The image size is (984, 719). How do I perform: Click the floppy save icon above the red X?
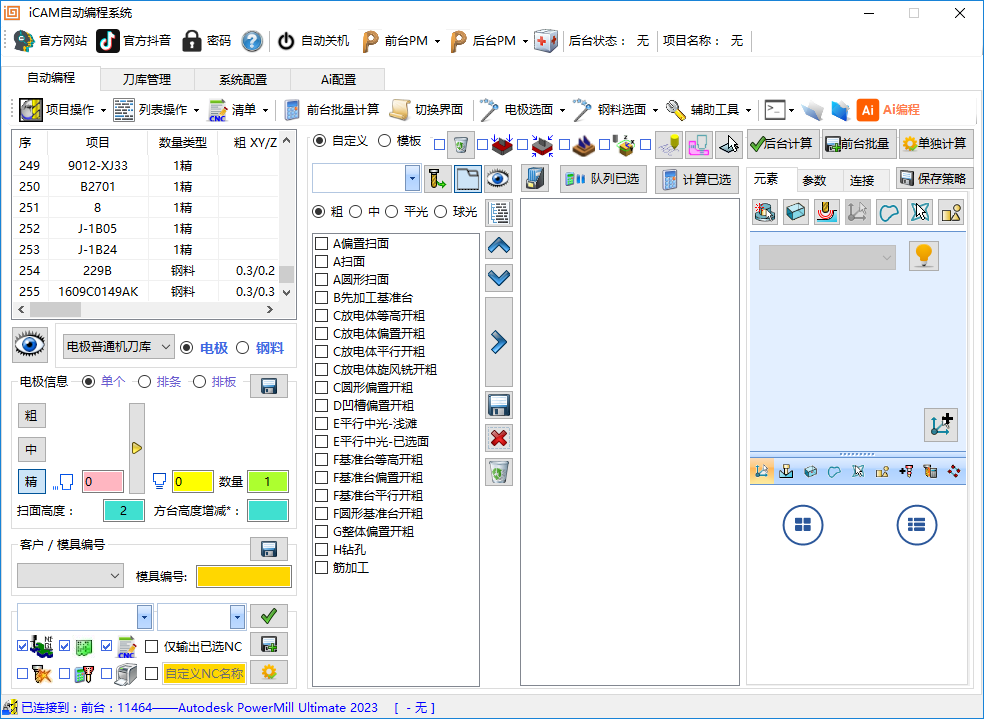pos(499,405)
